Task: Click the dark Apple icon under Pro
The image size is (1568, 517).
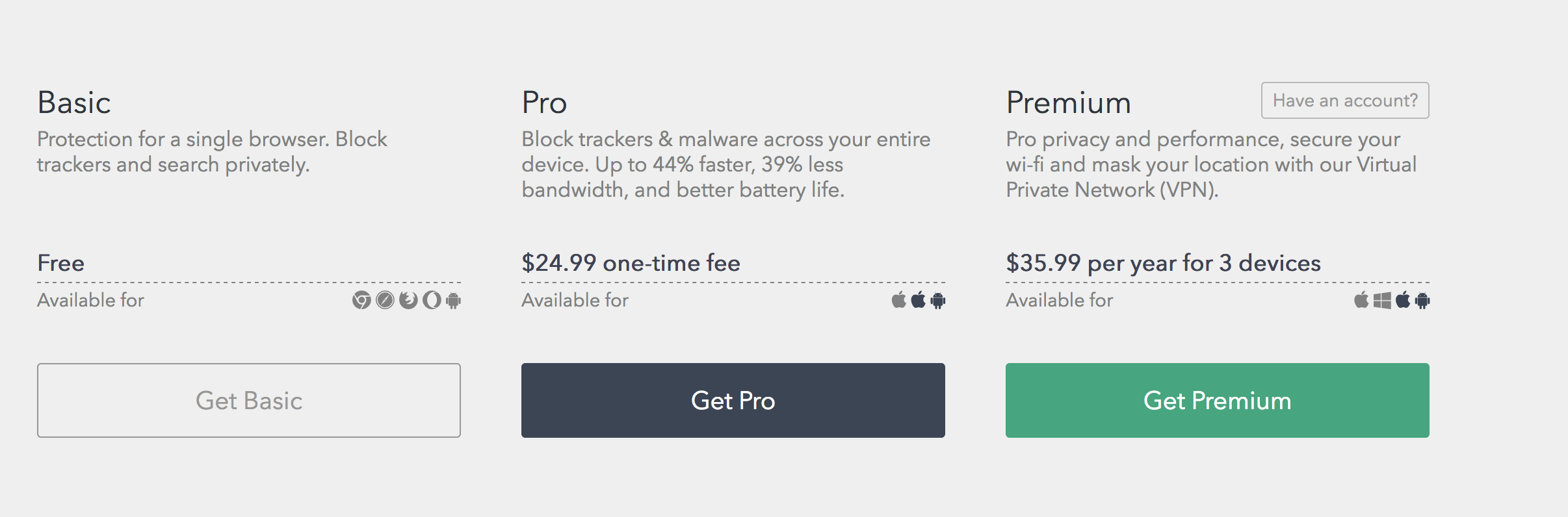Action: click(x=918, y=299)
